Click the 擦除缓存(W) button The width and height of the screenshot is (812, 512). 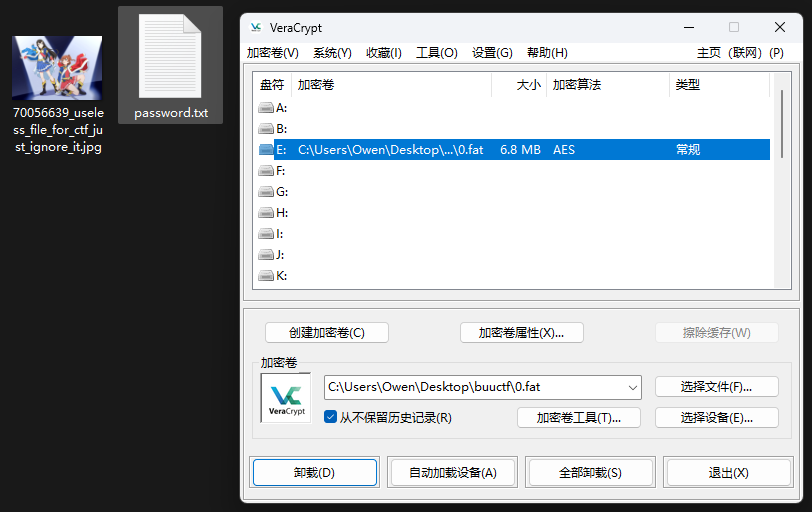click(x=717, y=332)
